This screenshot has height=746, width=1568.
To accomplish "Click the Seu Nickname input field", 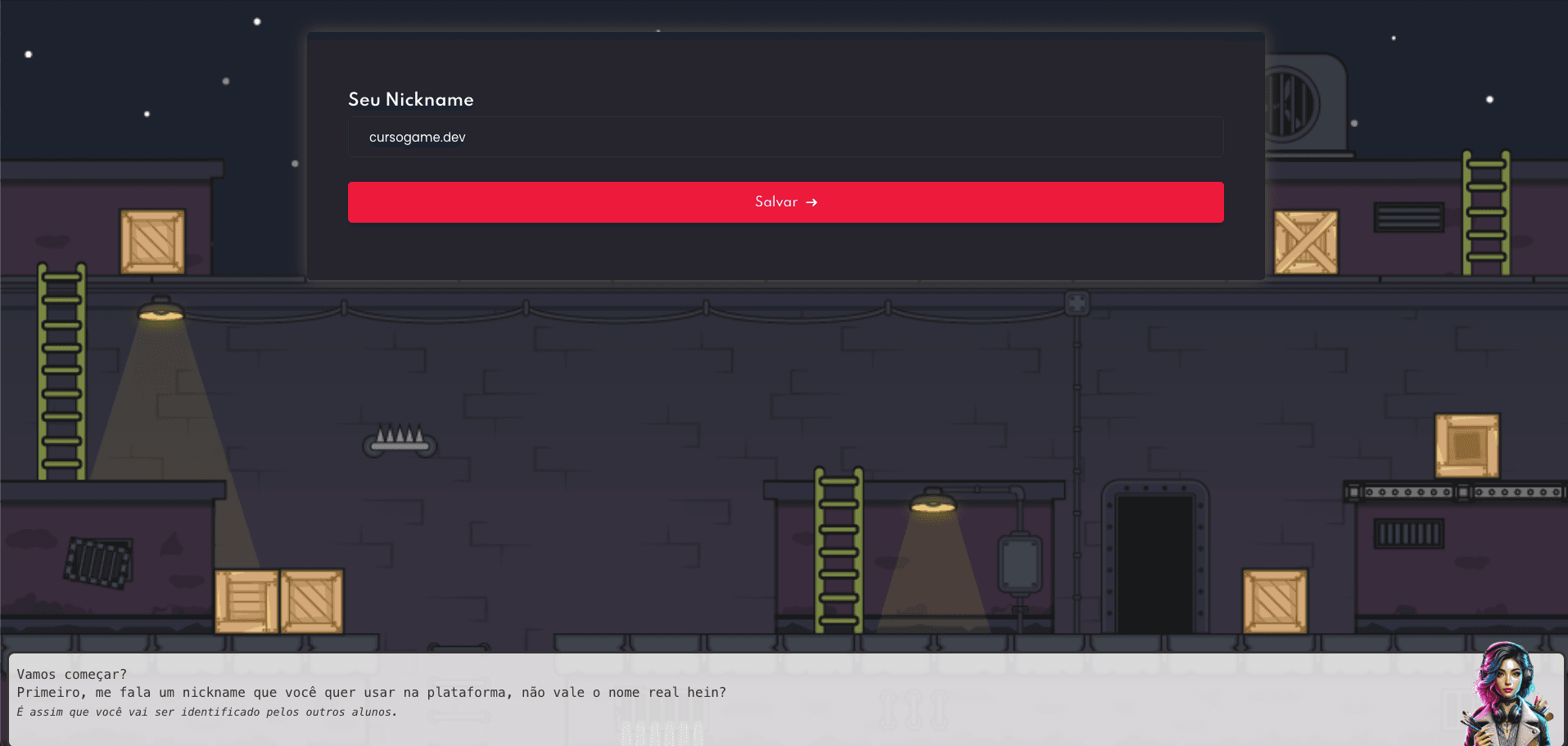I will coord(785,137).
